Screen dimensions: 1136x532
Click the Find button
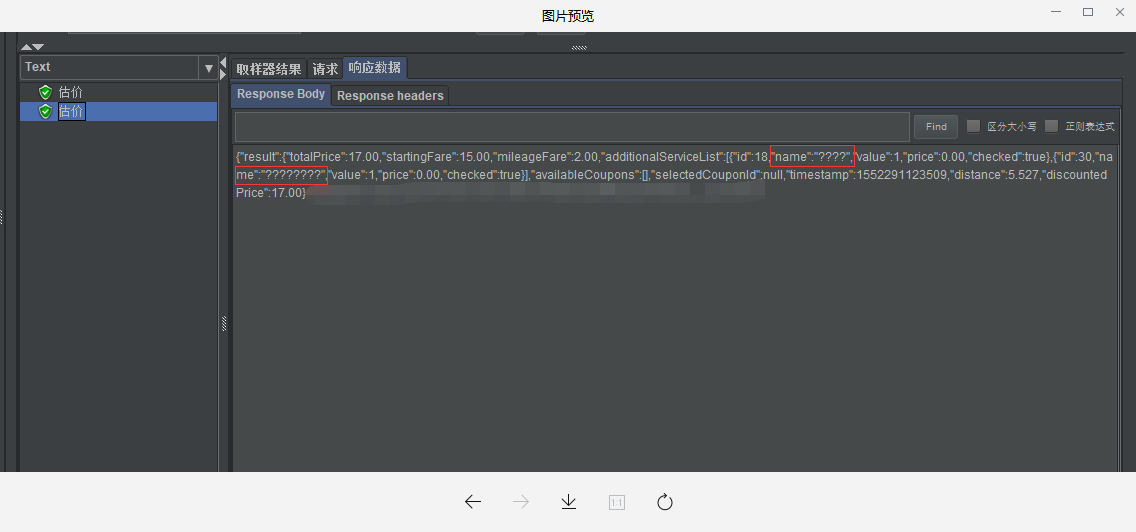click(x=936, y=127)
